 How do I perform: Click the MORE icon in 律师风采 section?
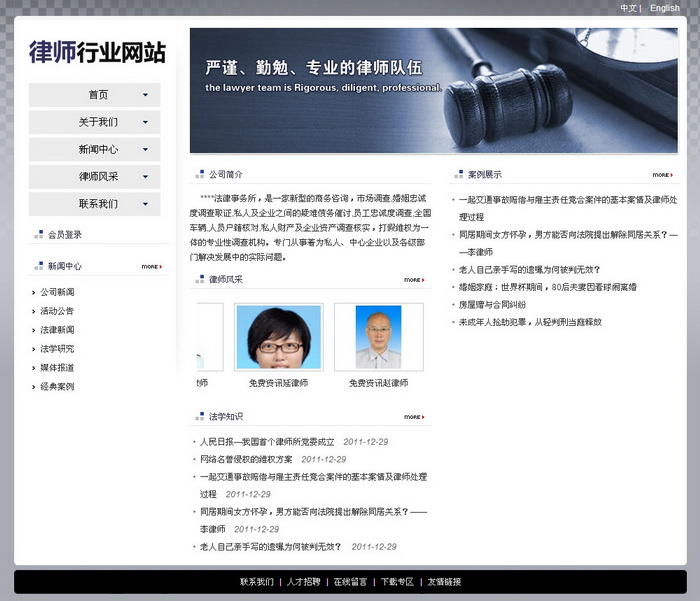coord(414,280)
